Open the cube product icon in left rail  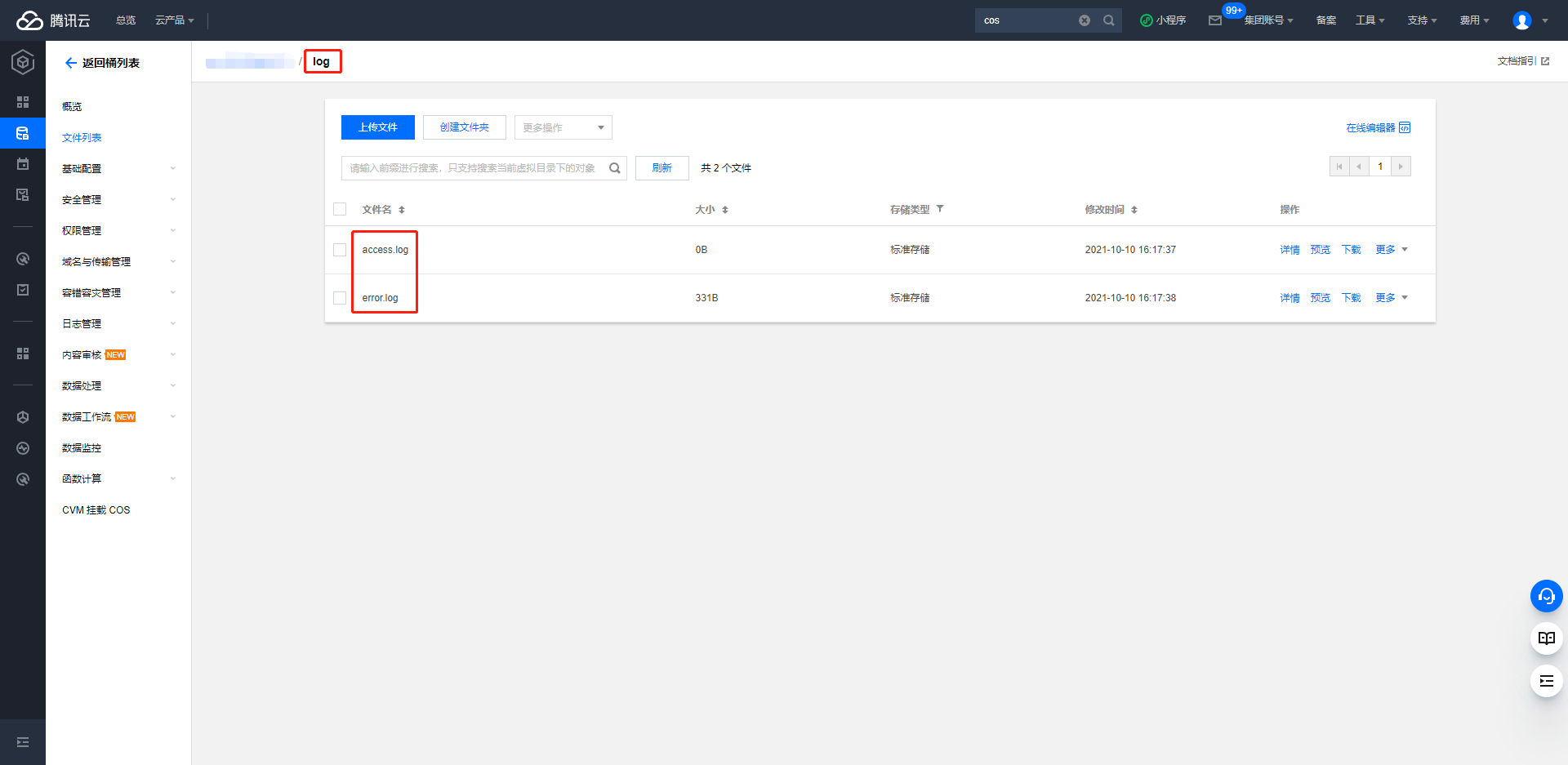(23, 62)
